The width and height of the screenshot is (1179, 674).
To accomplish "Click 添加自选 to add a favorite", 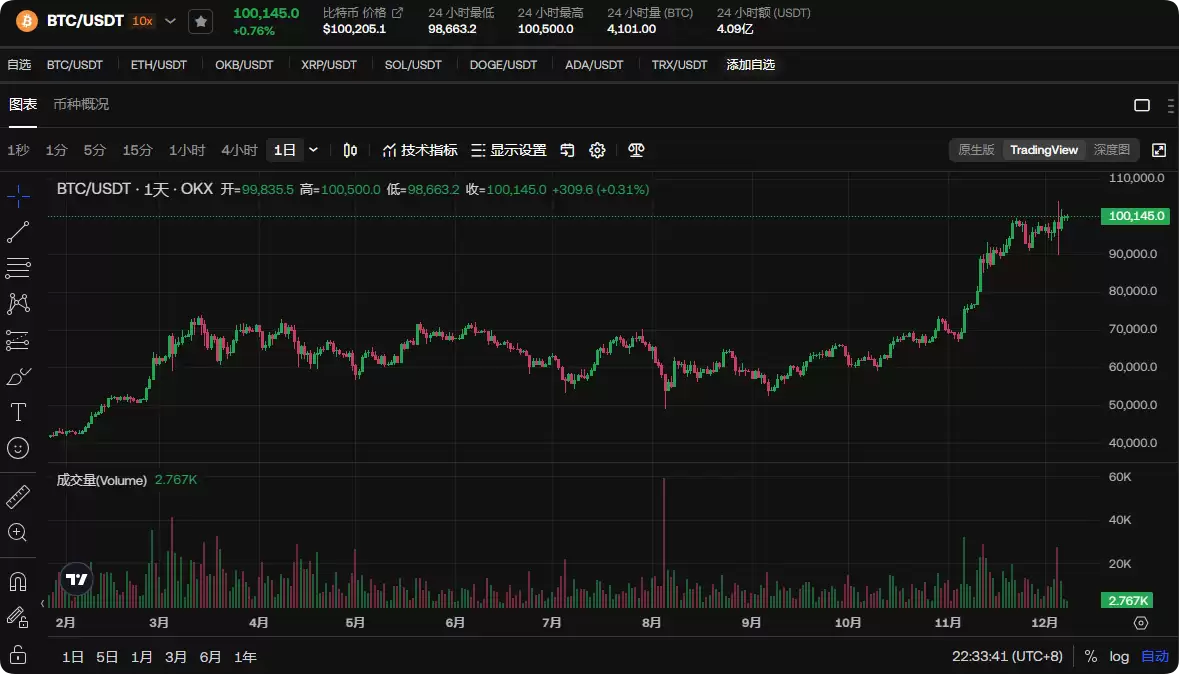I will [x=751, y=64].
